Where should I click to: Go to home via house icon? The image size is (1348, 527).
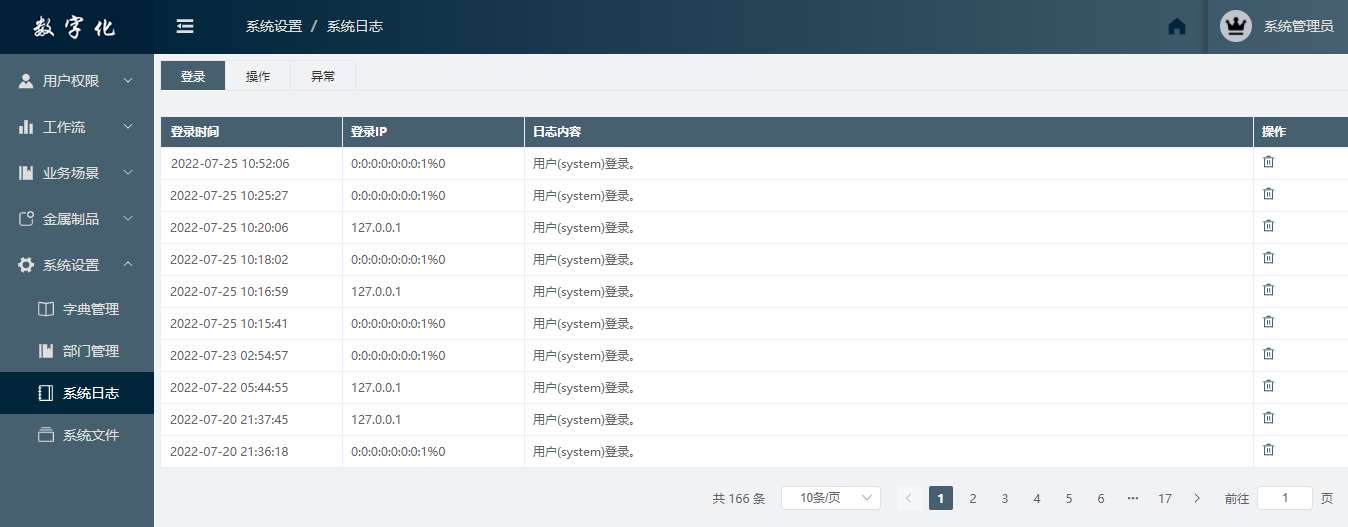tap(1177, 27)
